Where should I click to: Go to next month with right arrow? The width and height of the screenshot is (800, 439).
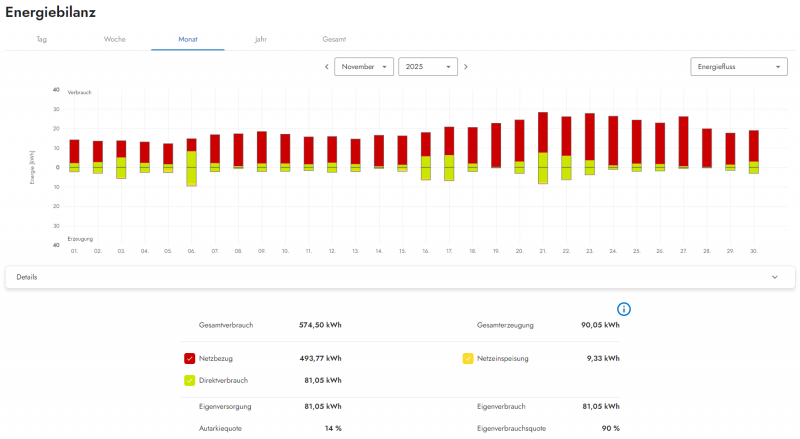[465, 67]
